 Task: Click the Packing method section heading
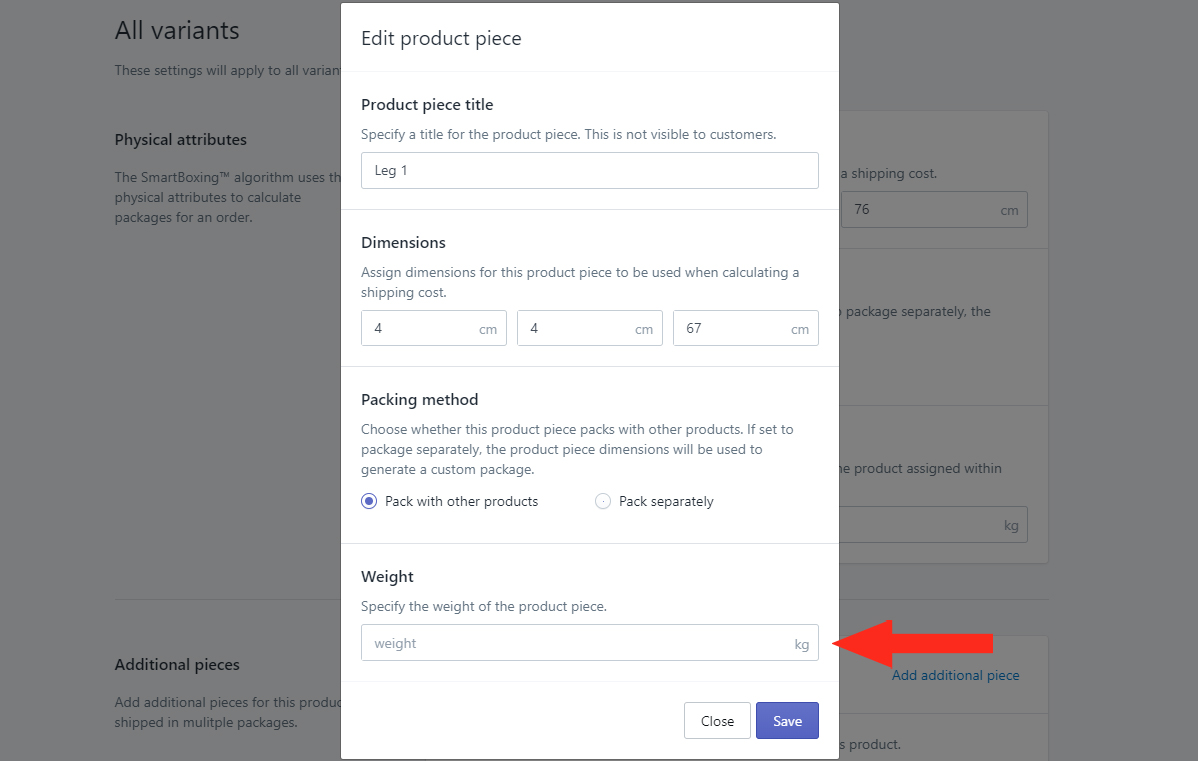[419, 400]
